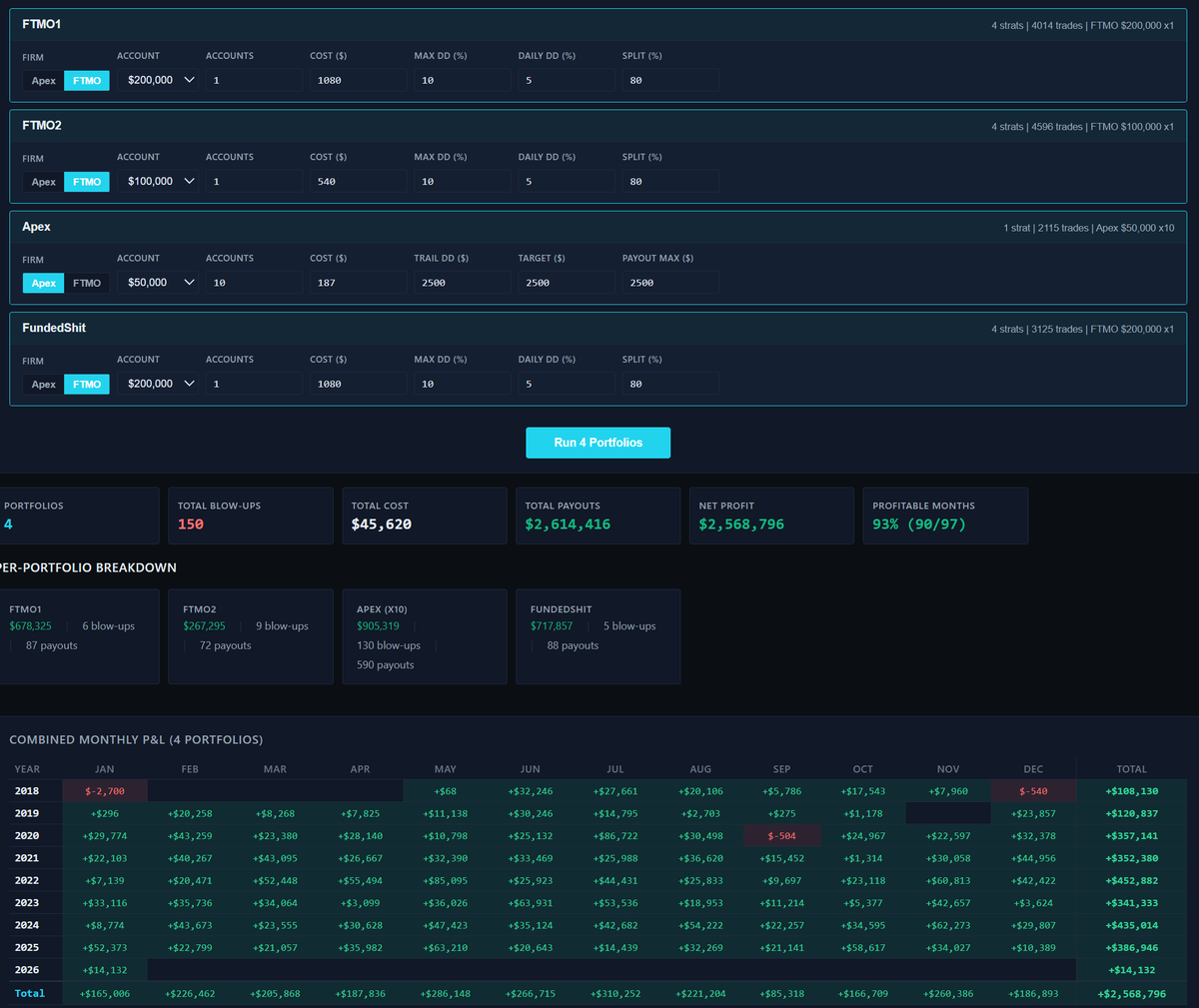This screenshot has width=1199, height=1008.
Task: Edit FTMO1 accounts count field
Action: [x=254, y=80]
